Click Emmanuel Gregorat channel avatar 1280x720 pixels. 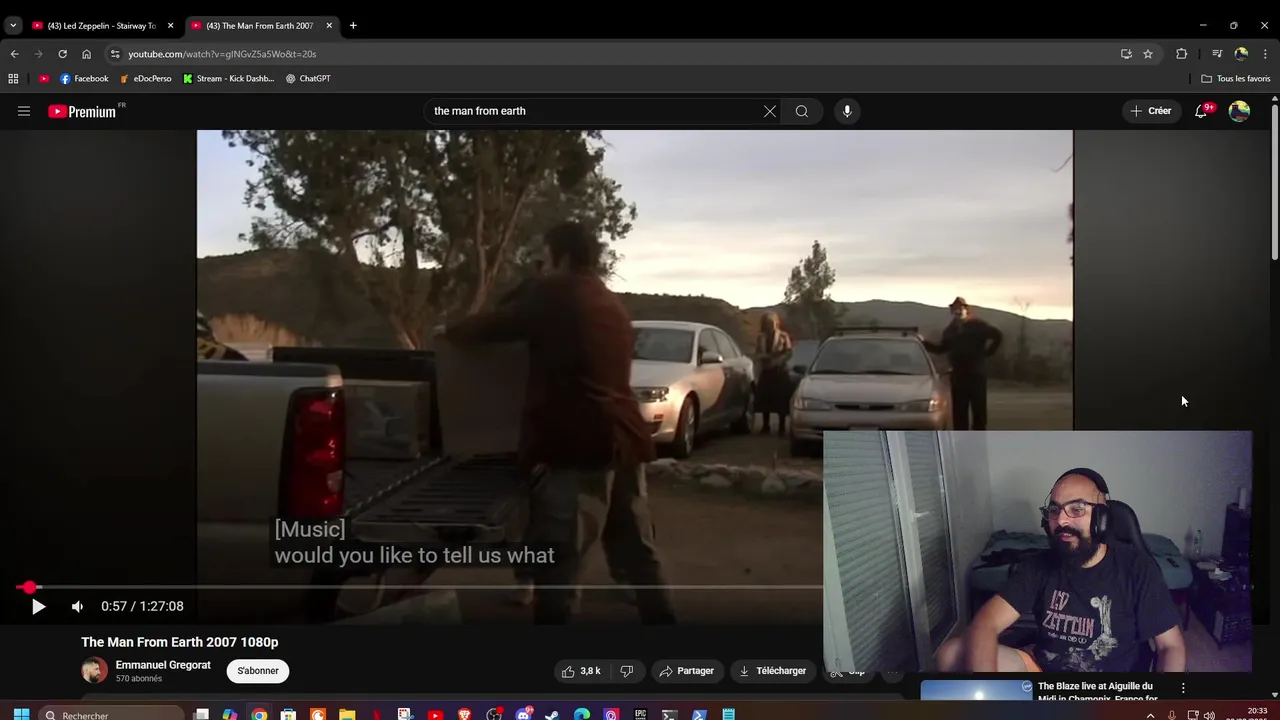pos(94,671)
